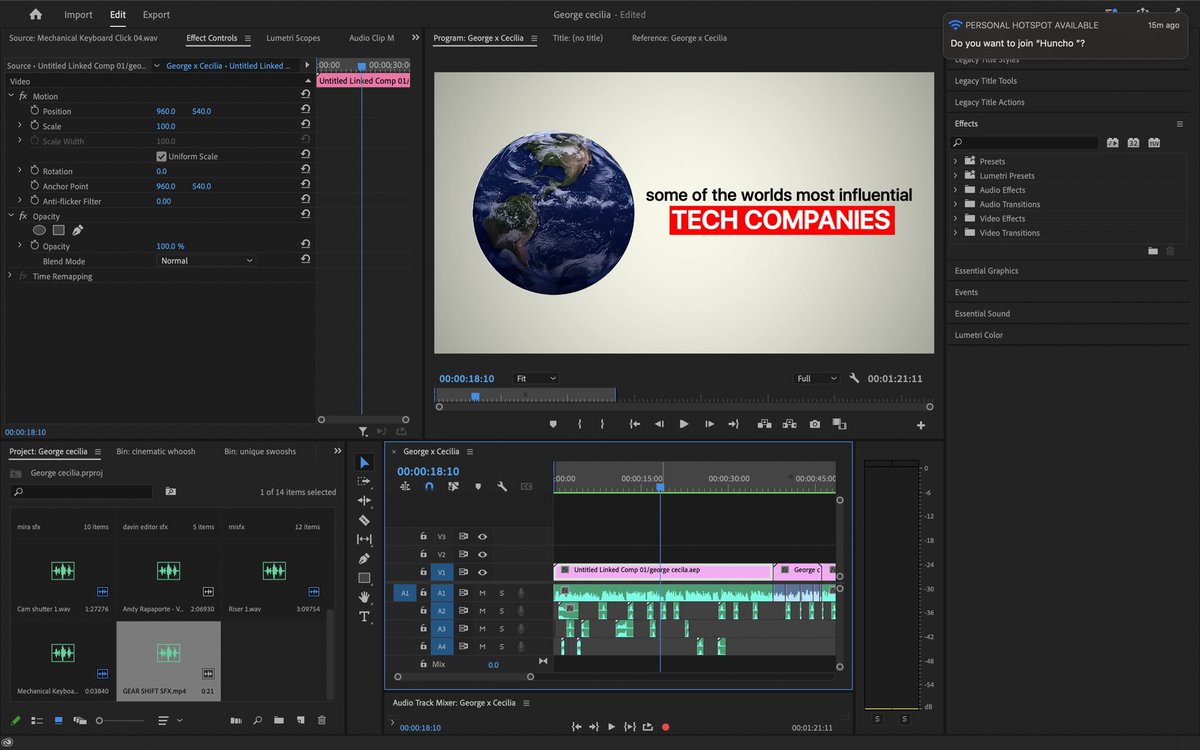
Task: Select the Pen tool in timeline toolbar
Action: point(364,558)
